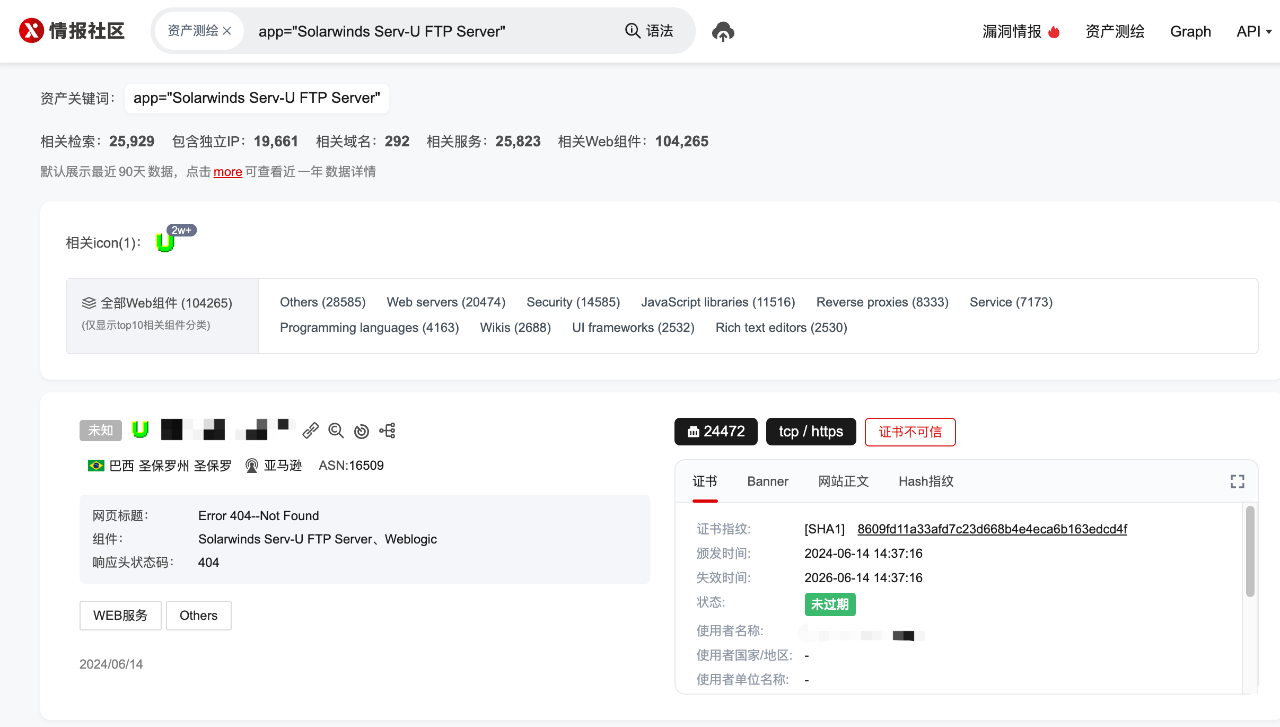
Task: Click the green U favicon in result row
Action: 141,430
